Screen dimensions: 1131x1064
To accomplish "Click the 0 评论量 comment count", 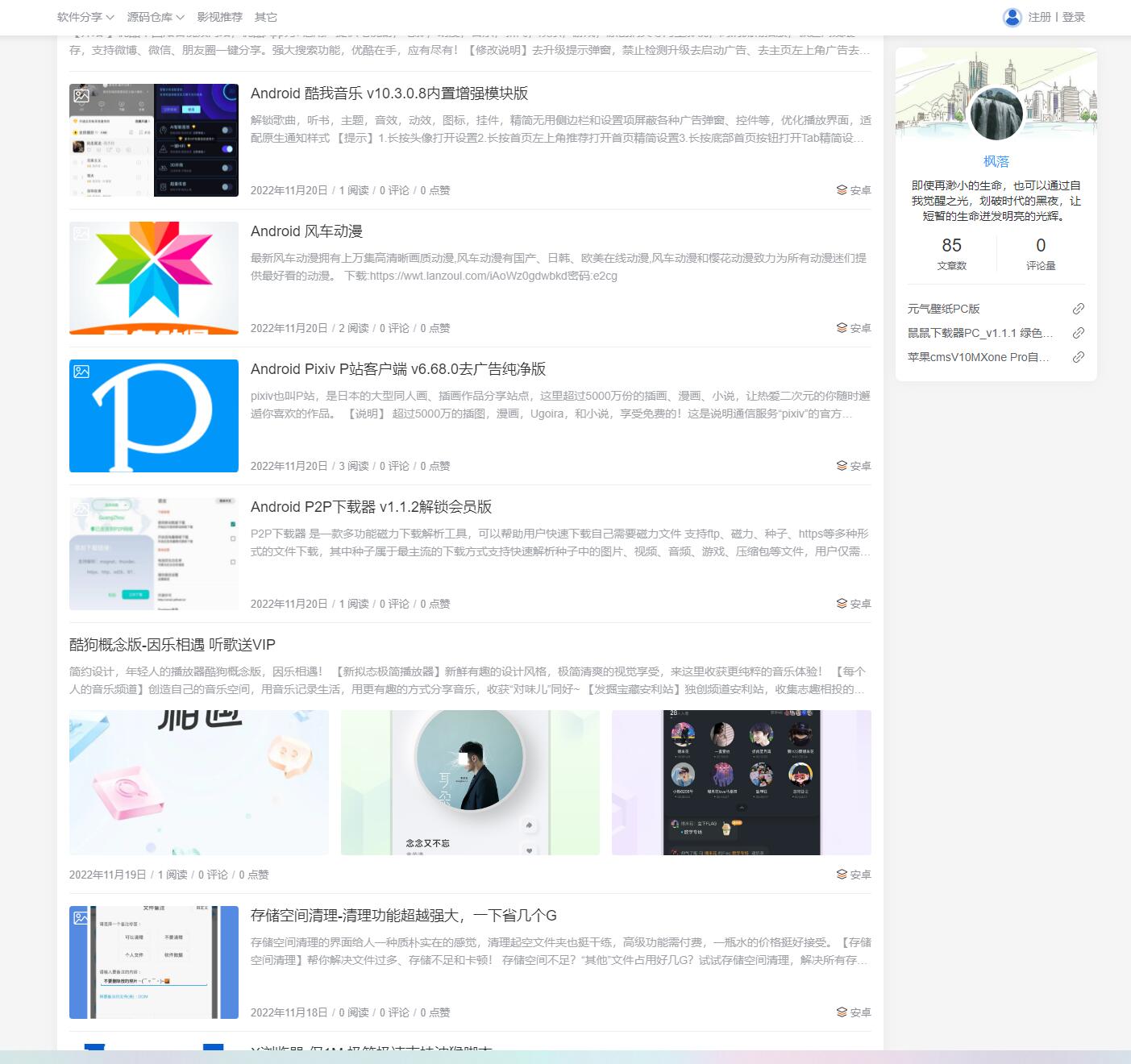I will coord(1041,254).
